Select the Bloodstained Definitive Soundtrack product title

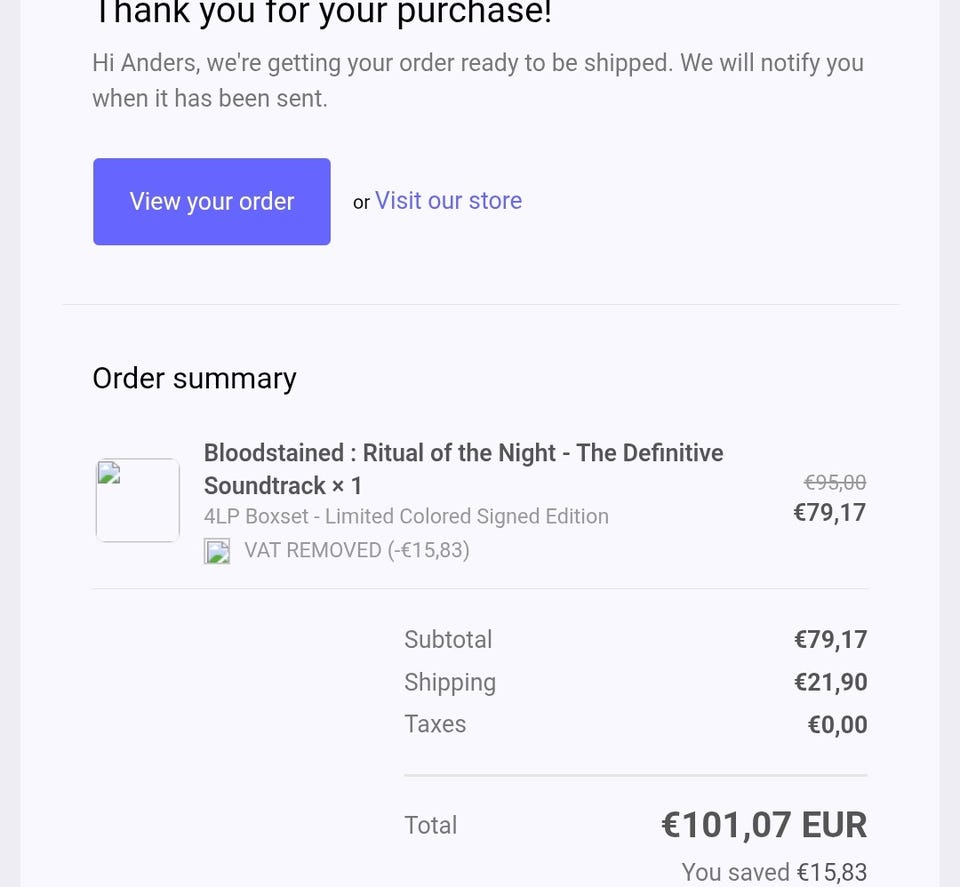pyautogui.click(x=463, y=469)
